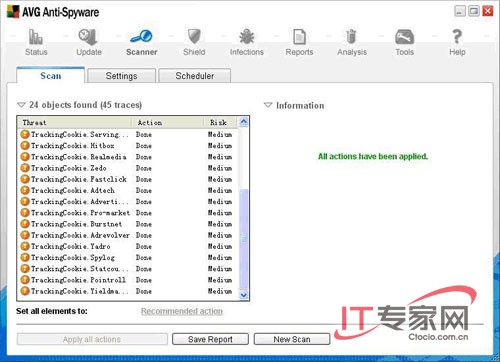Select the TrackingCookie.Zedo threat row
The width and height of the screenshot is (500, 362).
127,168
